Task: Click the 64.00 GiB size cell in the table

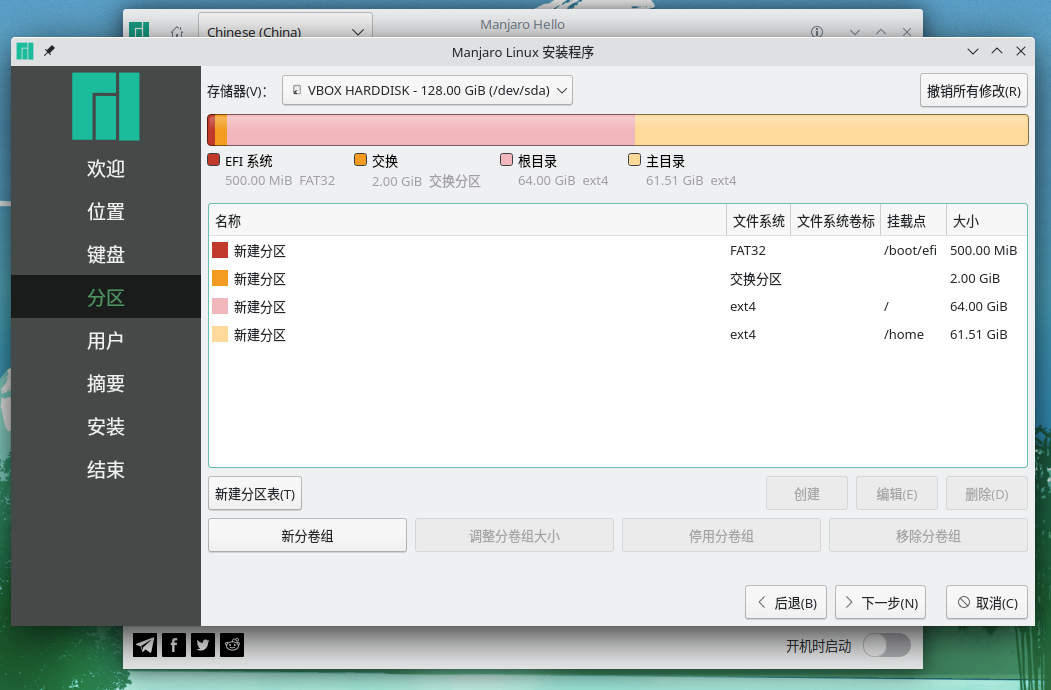Action: click(x=979, y=306)
